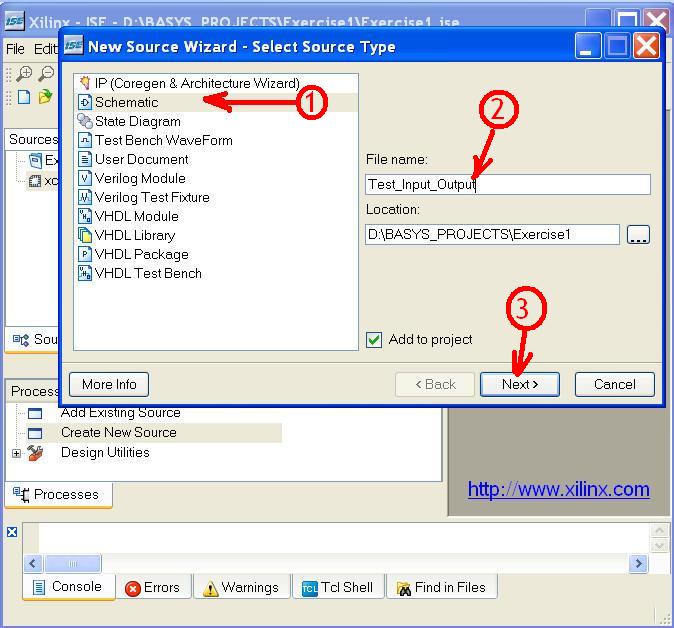Pick the State Diagram source type
The width and height of the screenshot is (674, 628).
tap(129, 121)
